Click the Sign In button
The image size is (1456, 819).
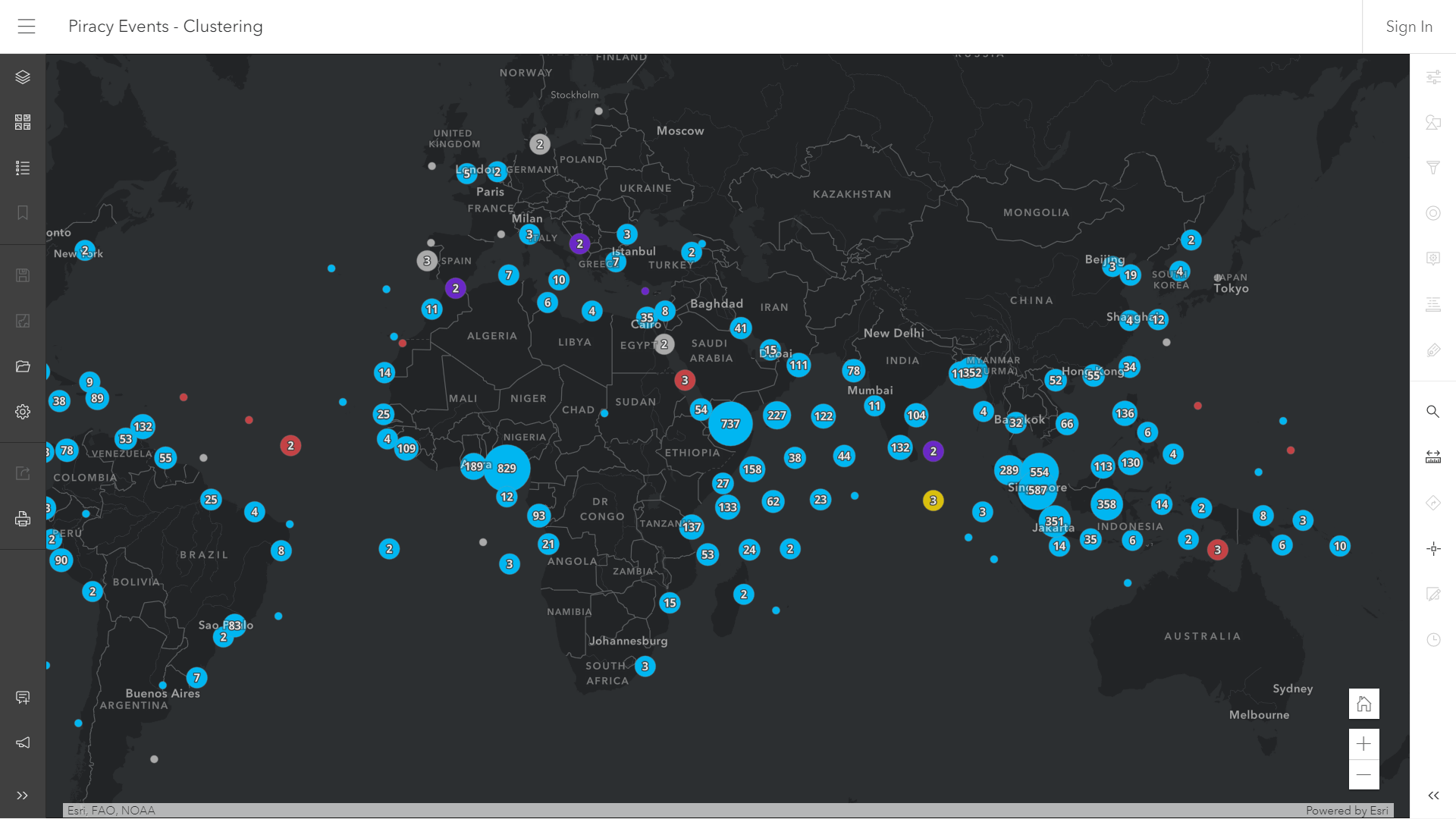(x=1409, y=26)
